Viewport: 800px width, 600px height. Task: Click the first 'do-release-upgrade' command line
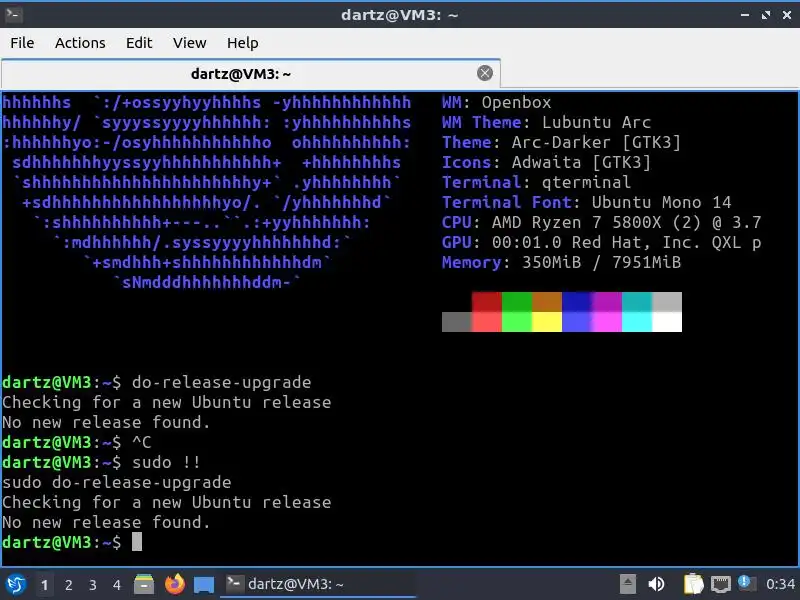pos(157,382)
